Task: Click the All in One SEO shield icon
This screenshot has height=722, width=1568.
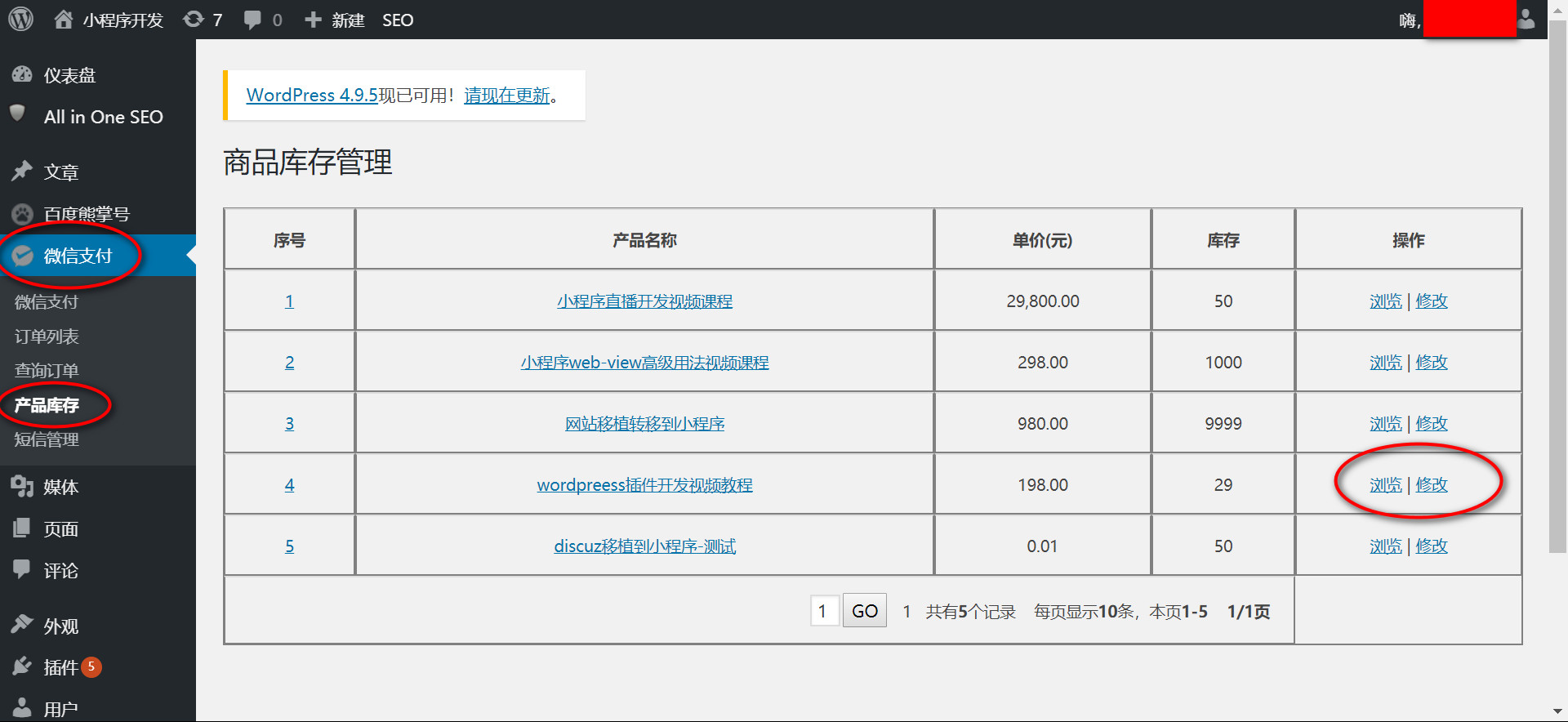Action: point(17,114)
